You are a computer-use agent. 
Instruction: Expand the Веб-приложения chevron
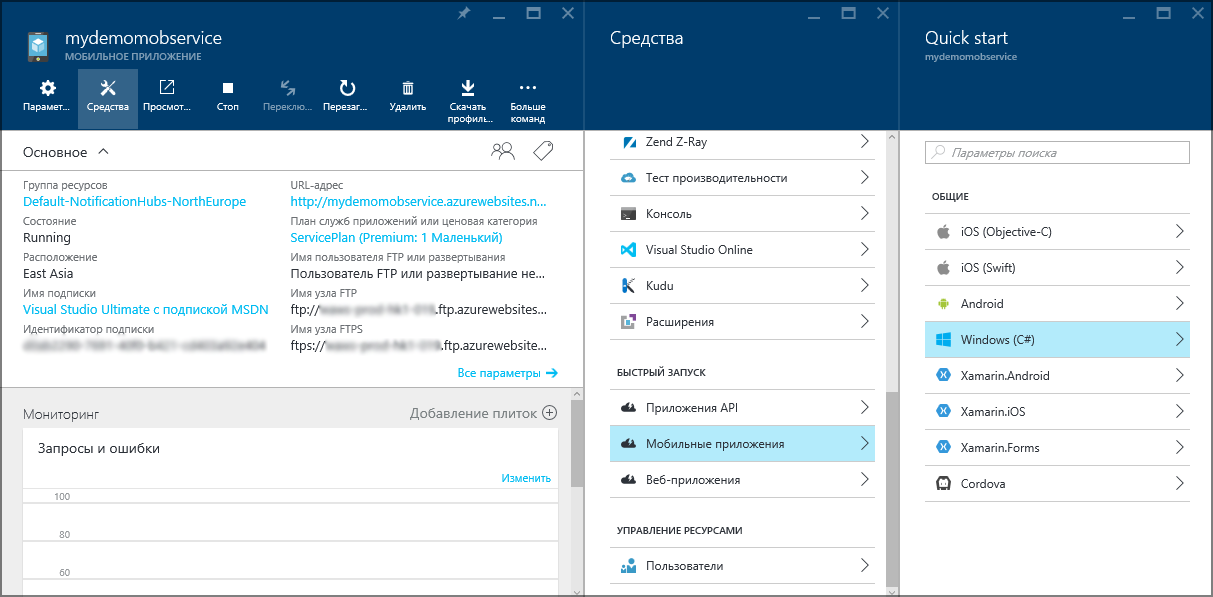coord(864,480)
